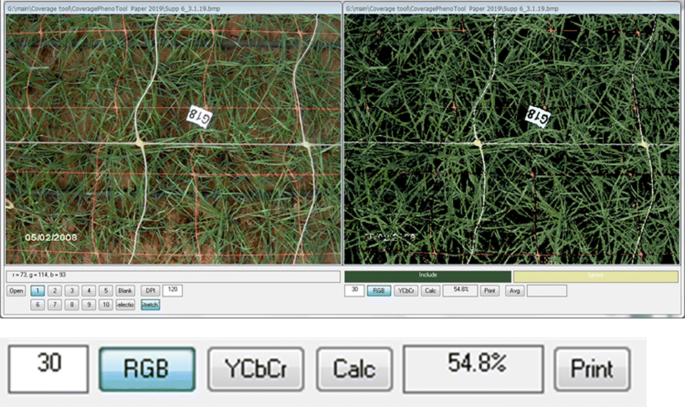
Task: Select RGB mode in the enlarged button strip
Action: pyautogui.click(x=146, y=369)
